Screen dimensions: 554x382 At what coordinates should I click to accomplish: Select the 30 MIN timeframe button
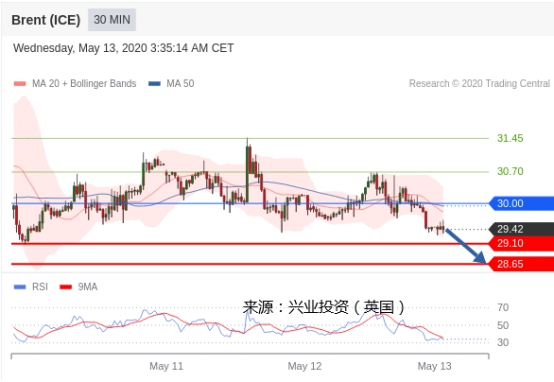(112, 20)
